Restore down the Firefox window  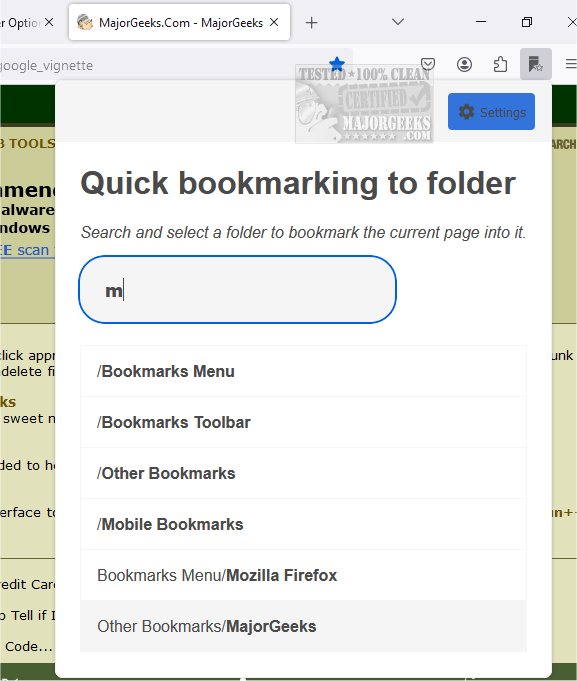527,22
